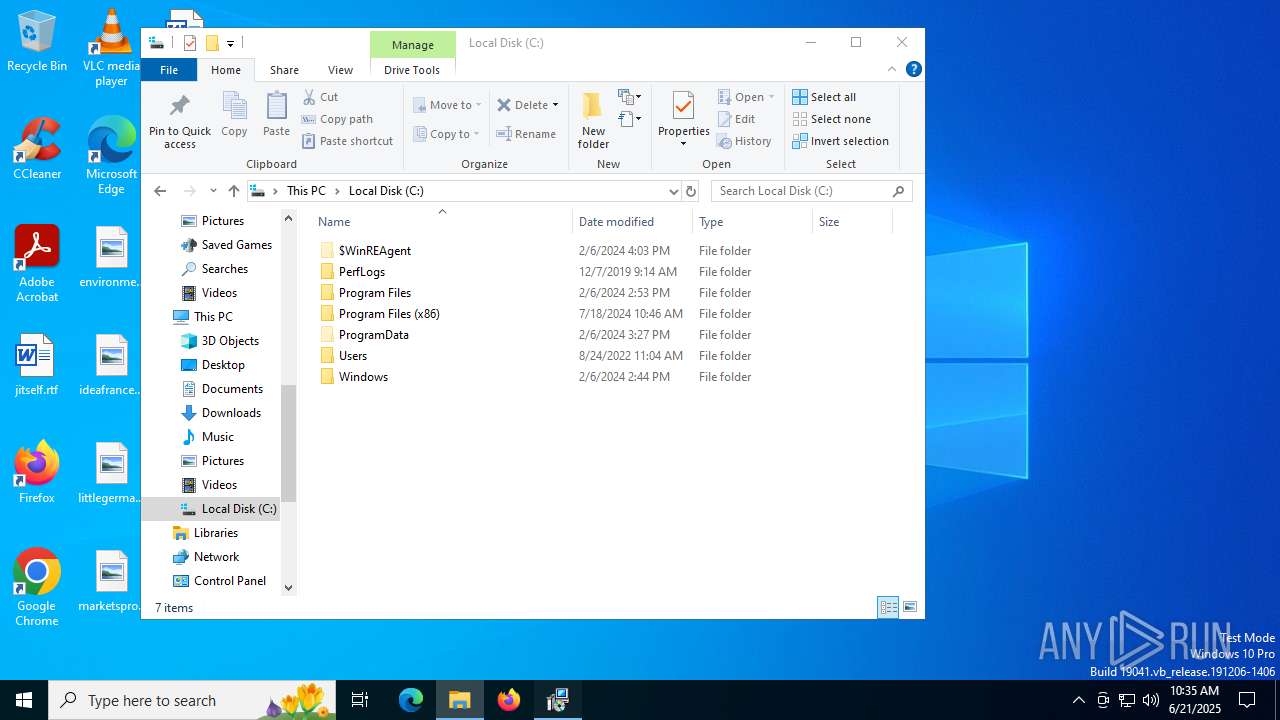Sort by Type column header
The width and height of the screenshot is (1280, 720).
point(753,222)
